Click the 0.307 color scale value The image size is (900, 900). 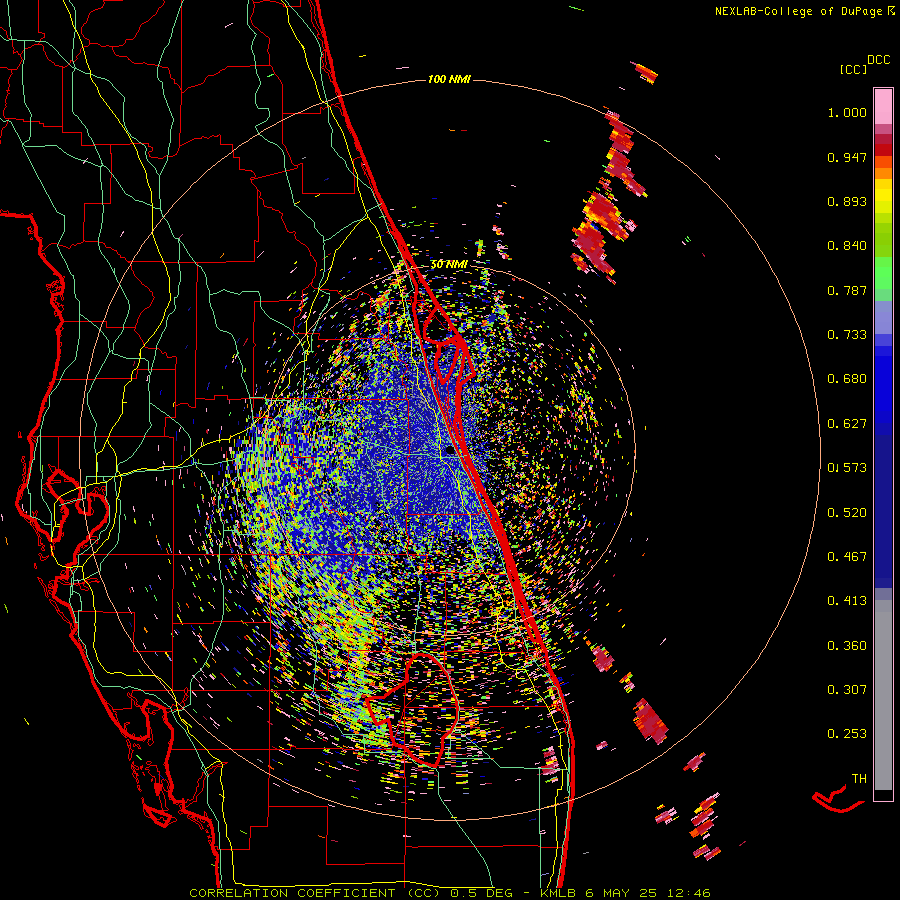coord(847,690)
